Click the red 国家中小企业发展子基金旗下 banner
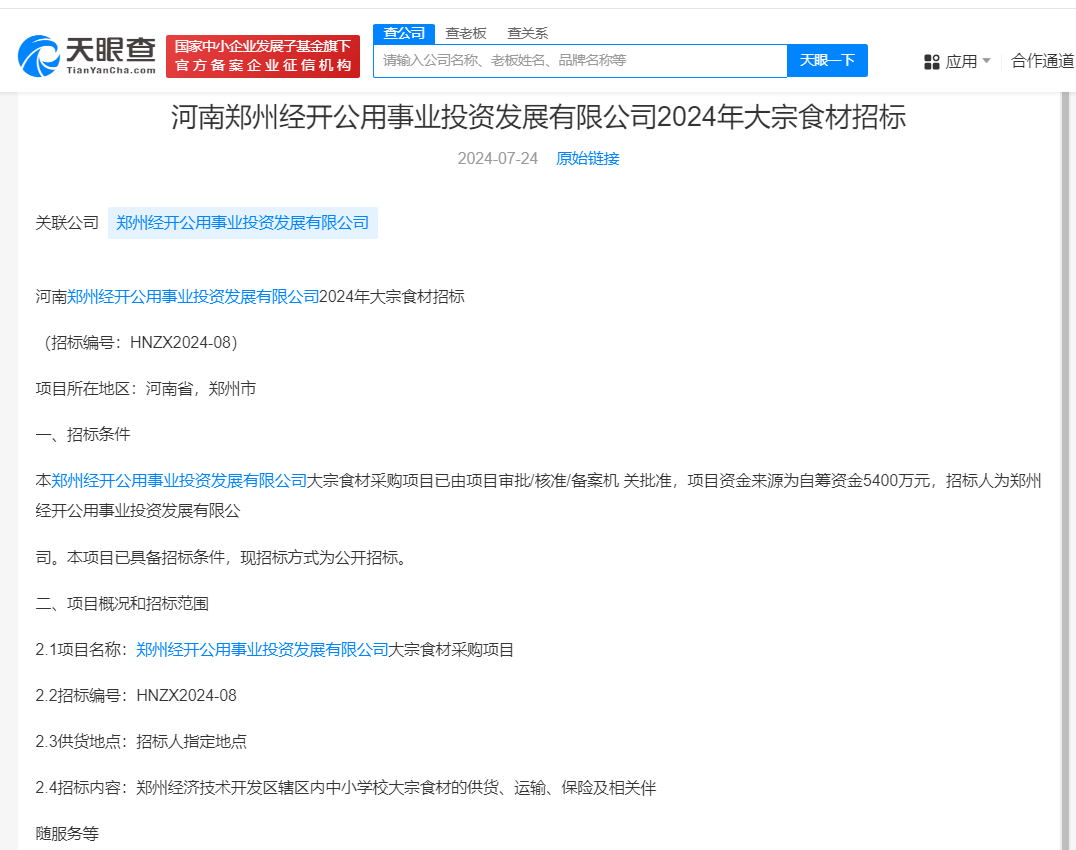Screen dimensions: 1076x850 click(262, 57)
